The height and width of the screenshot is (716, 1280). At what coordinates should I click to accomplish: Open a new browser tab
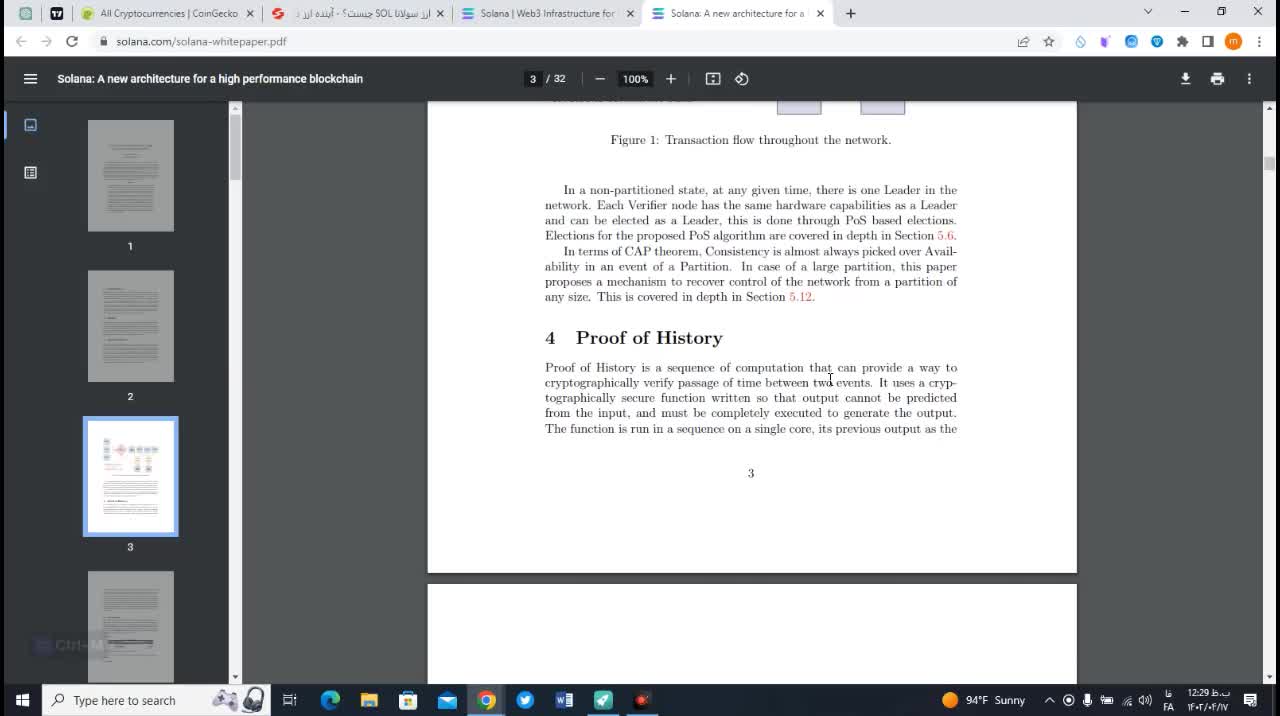click(x=851, y=14)
